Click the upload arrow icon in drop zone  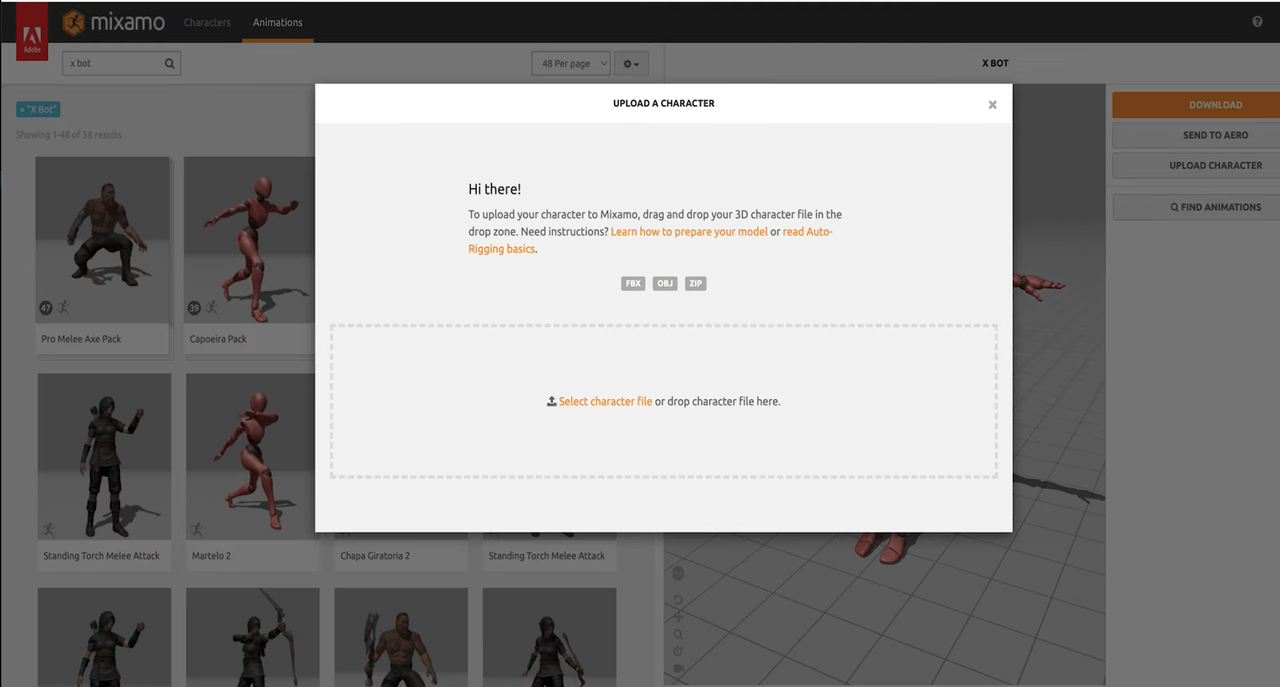[551, 401]
